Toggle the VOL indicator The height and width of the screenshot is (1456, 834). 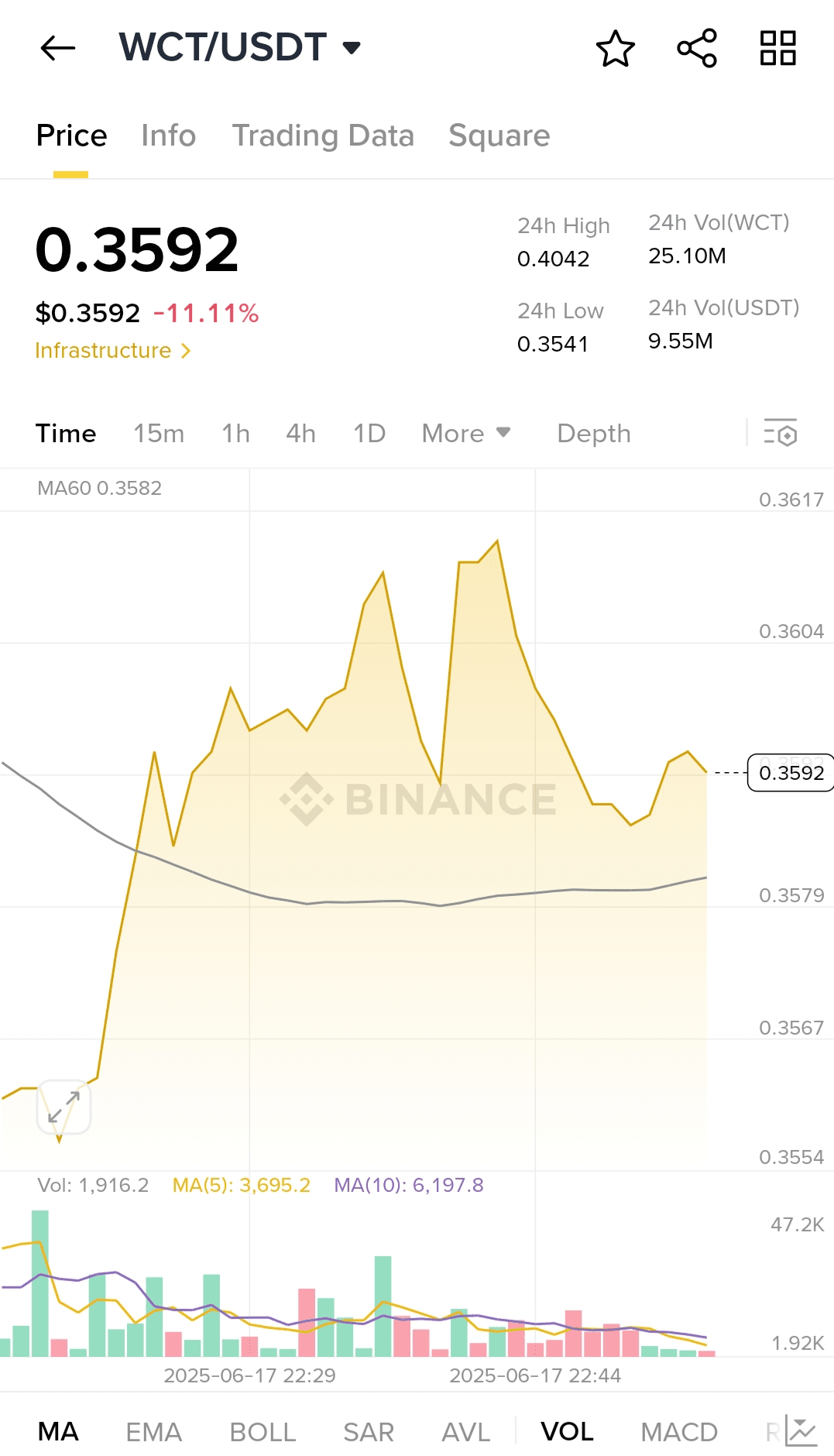pos(567,1432)
